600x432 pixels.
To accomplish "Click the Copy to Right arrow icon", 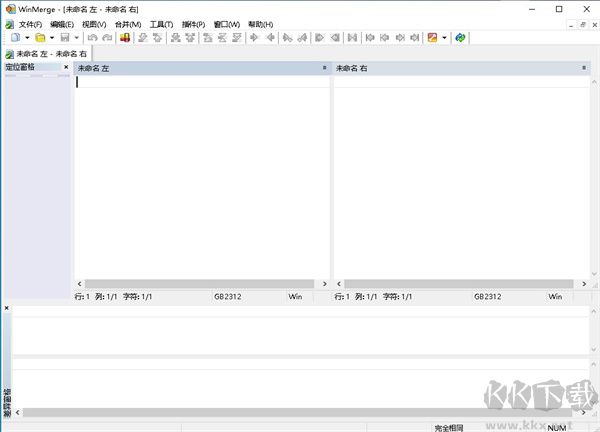I will 255,38.
